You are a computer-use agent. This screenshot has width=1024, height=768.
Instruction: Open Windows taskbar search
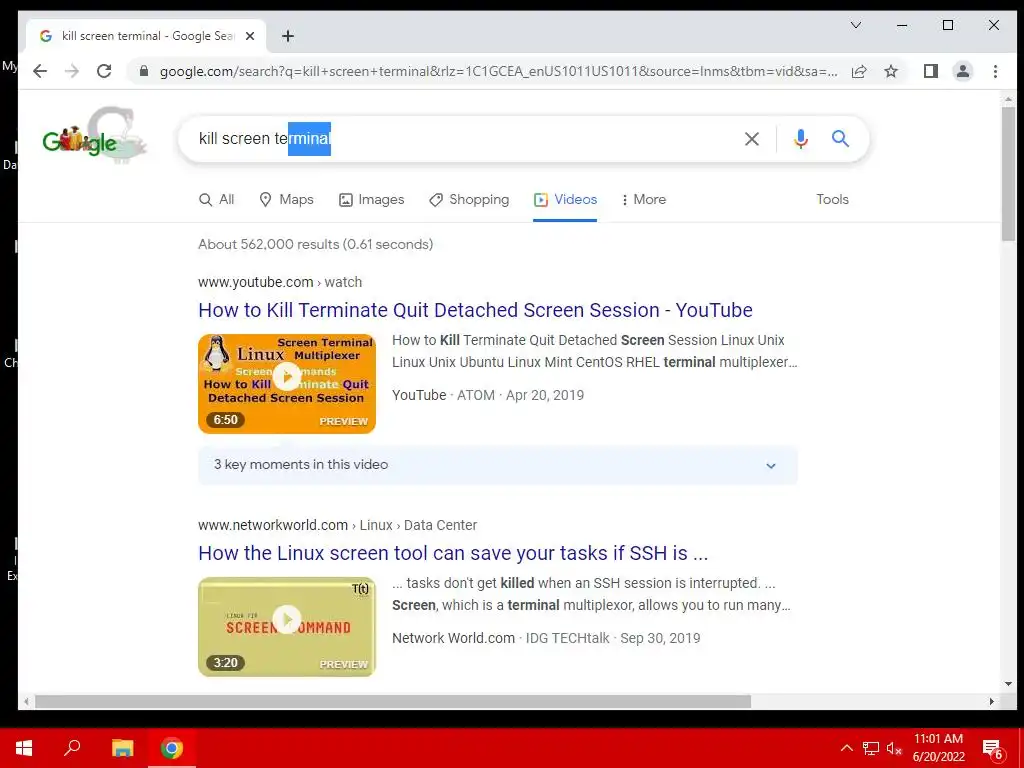(x=72, y=748)
